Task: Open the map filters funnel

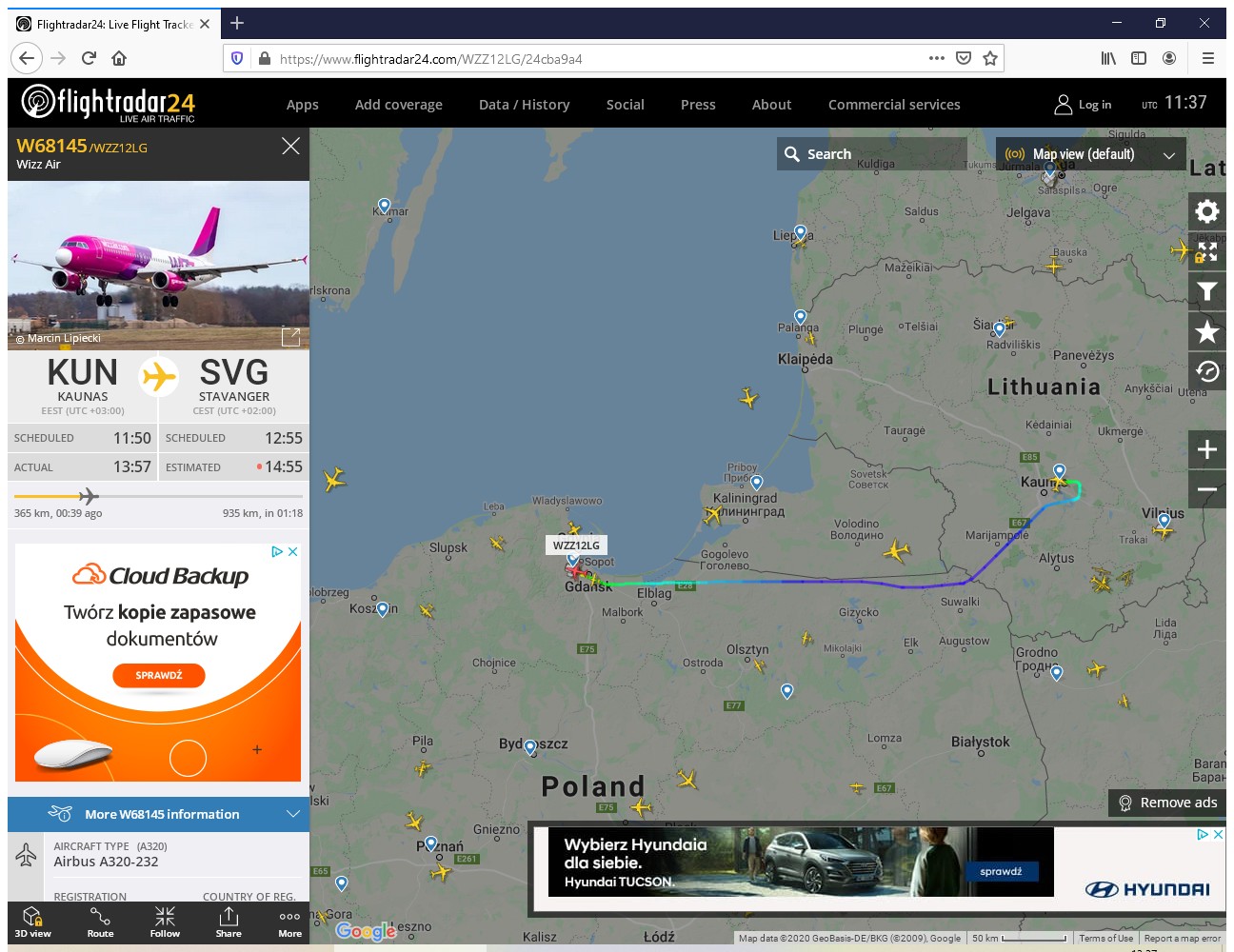Action: pos(1207,291)
